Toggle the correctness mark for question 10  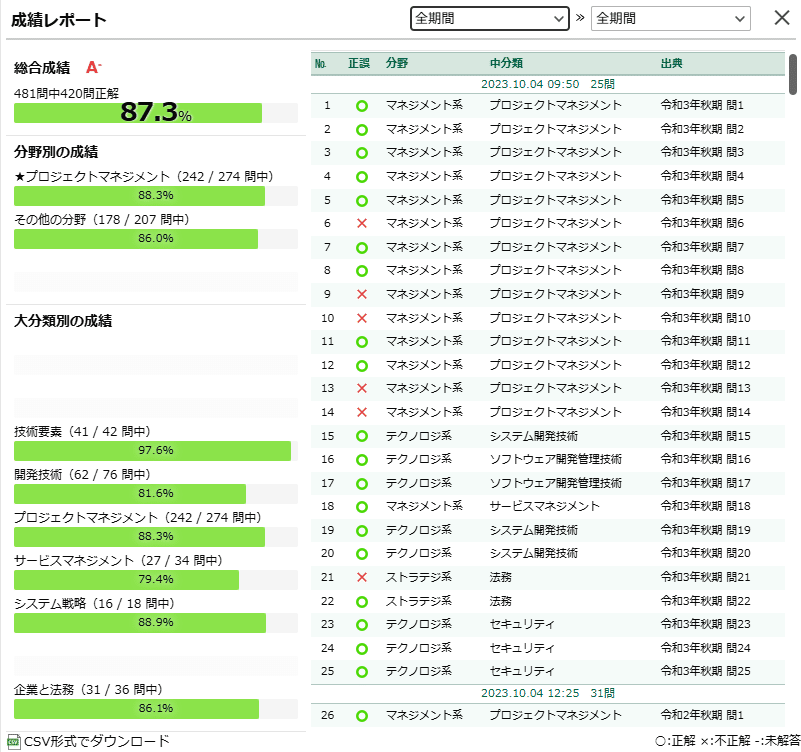pos(361,317)
